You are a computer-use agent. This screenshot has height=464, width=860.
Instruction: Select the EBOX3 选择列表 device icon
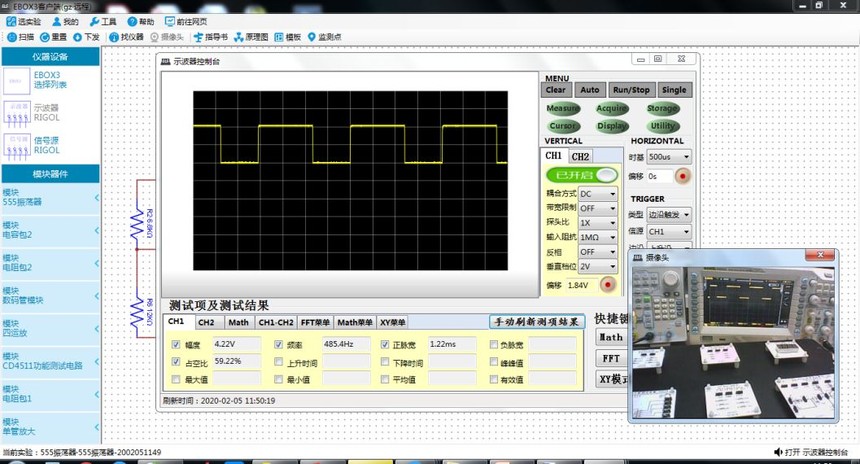pyautogui.click(x=16, y=81)
